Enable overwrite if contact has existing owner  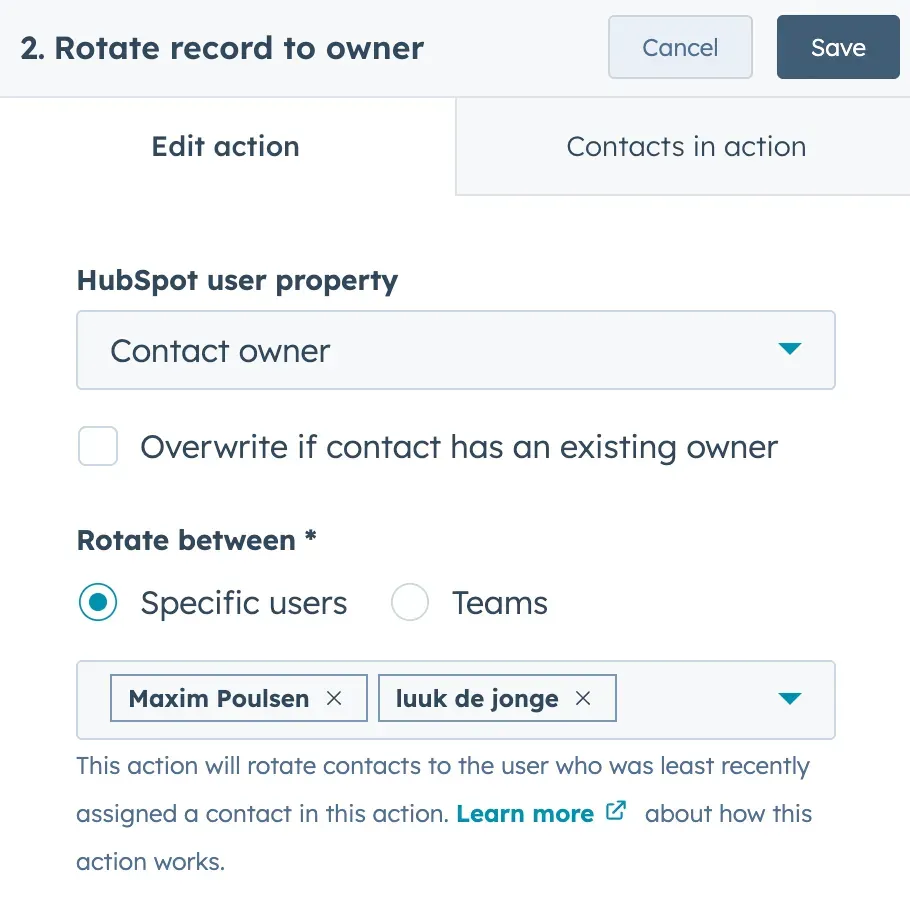97,446
